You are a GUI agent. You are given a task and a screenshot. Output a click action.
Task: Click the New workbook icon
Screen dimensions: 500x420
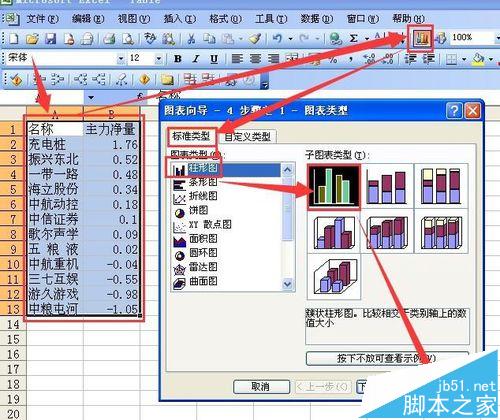[x=14, y=39]
